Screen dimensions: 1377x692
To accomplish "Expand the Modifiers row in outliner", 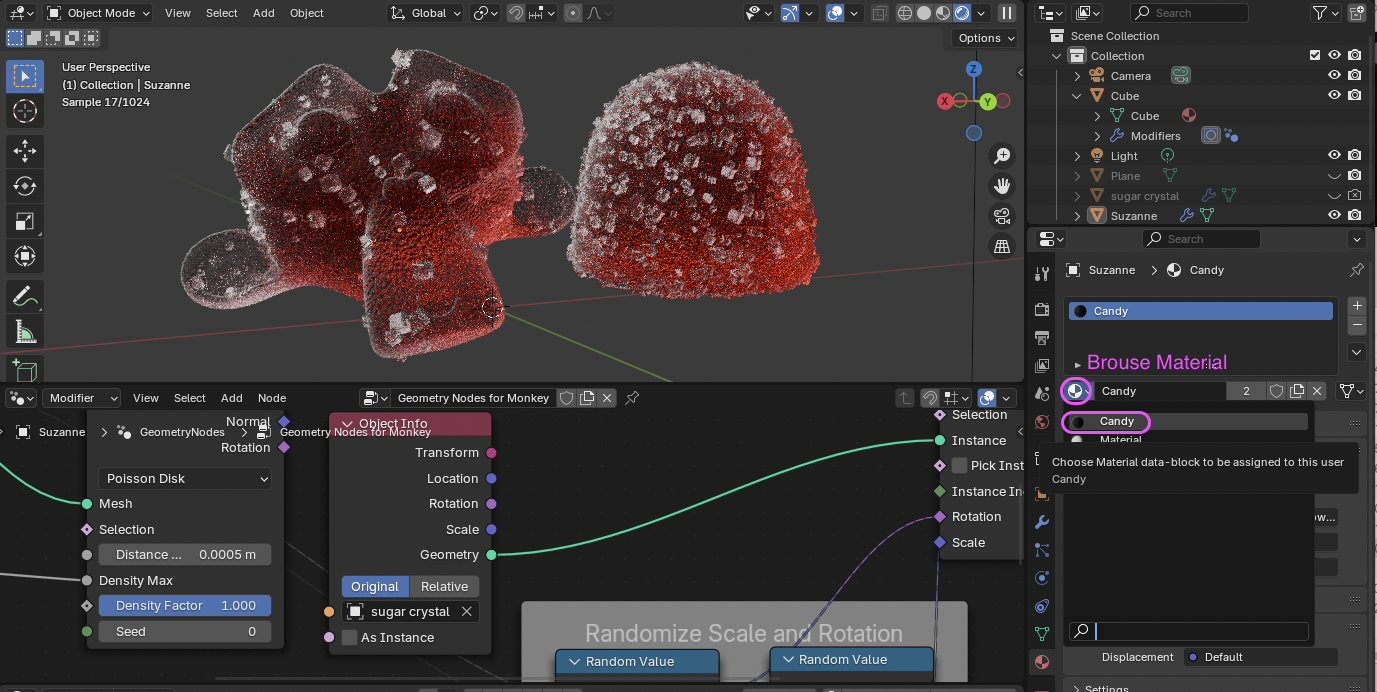I will coord(1097,136).
